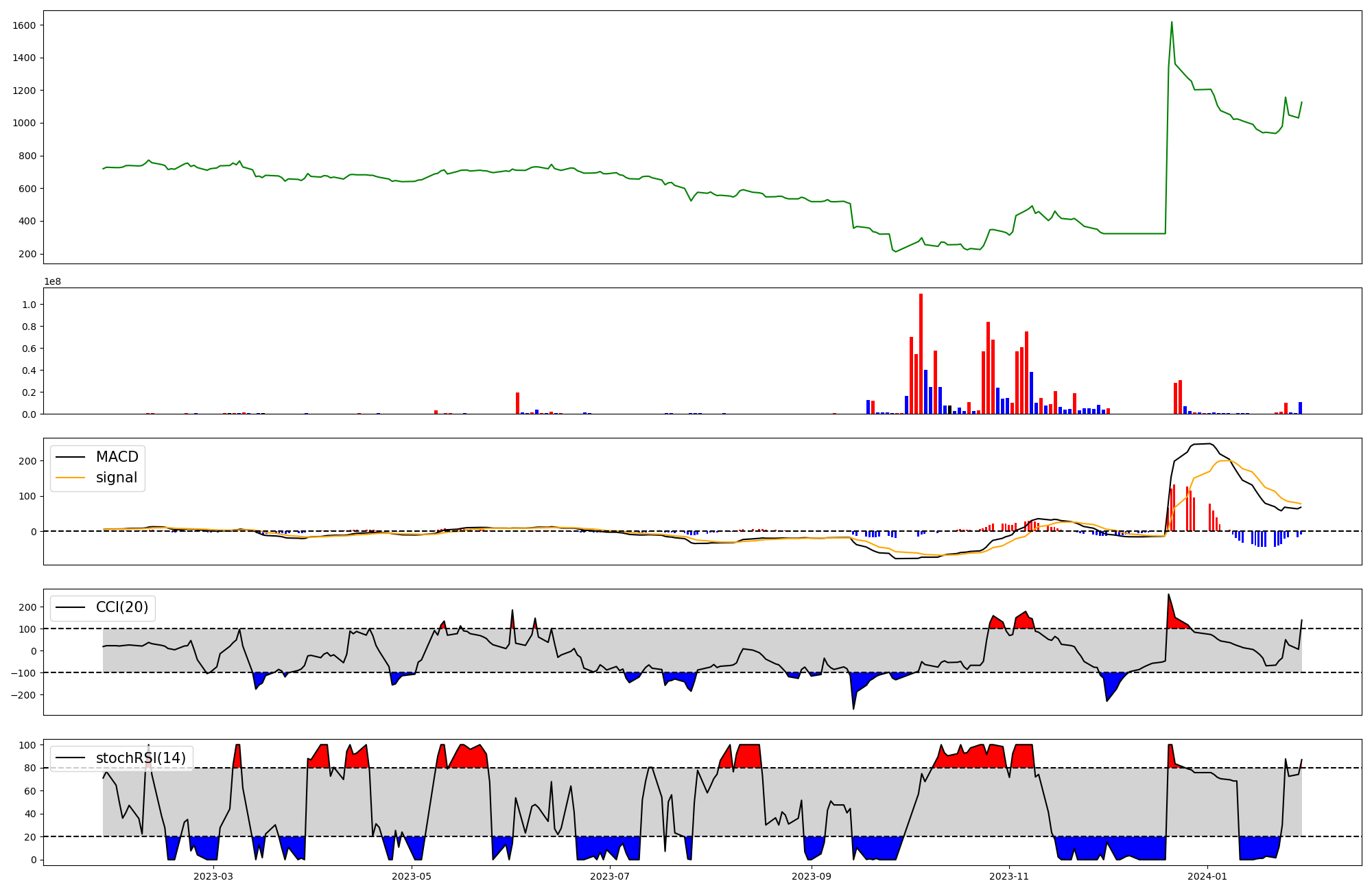Click the 1600 price axis label
Image resolution: width=1372 pixels, height=892 pixels.
tap(24, 25)
